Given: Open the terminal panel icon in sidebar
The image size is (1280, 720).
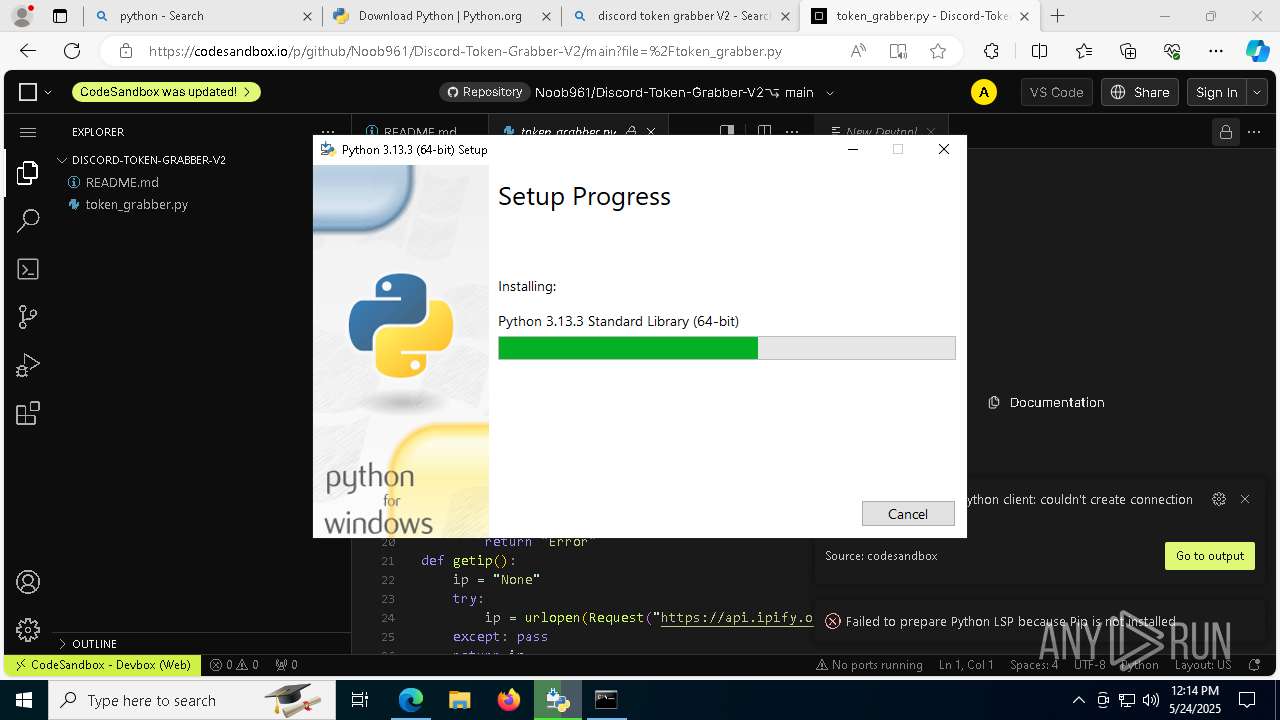Looking at the screenshot, I should click(x=28, y=269).
